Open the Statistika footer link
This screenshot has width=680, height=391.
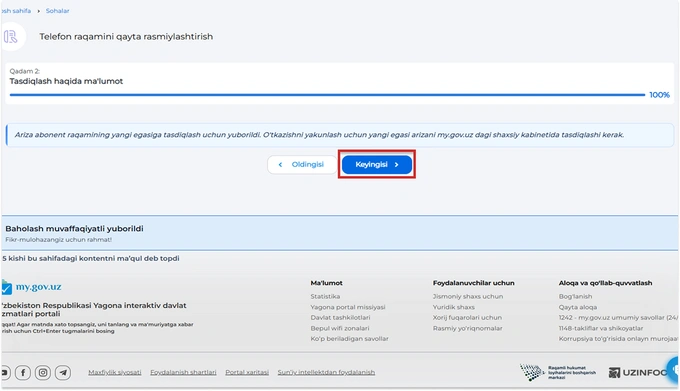[325, 297]
